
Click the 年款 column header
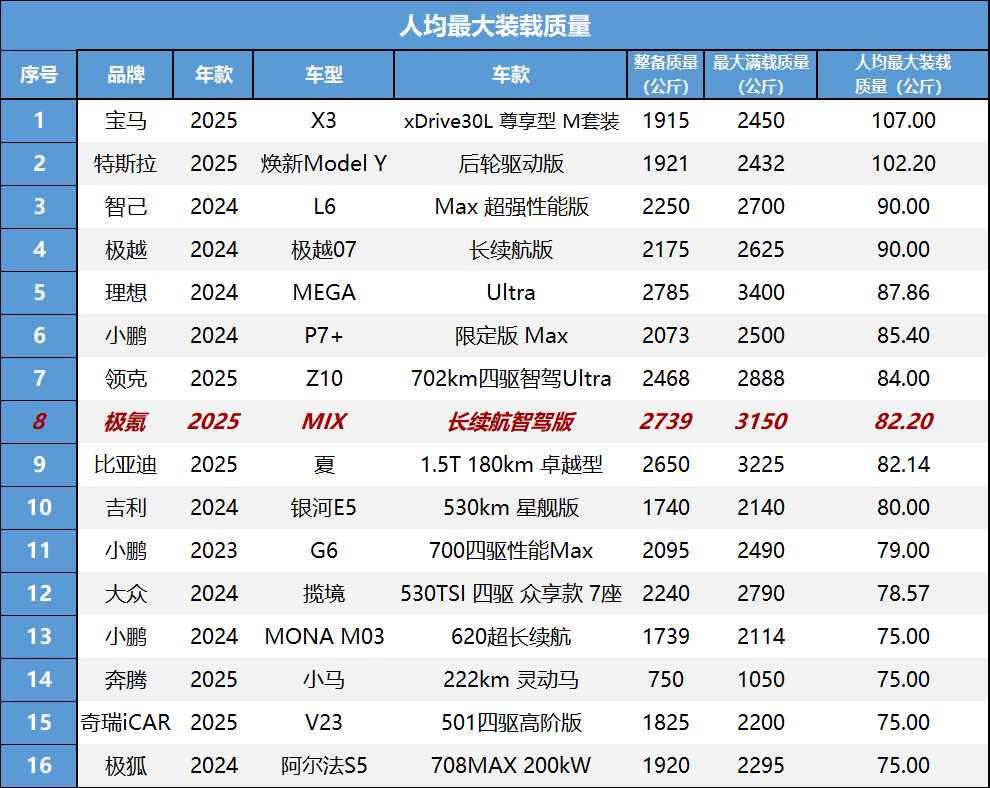tap(213, 75)
